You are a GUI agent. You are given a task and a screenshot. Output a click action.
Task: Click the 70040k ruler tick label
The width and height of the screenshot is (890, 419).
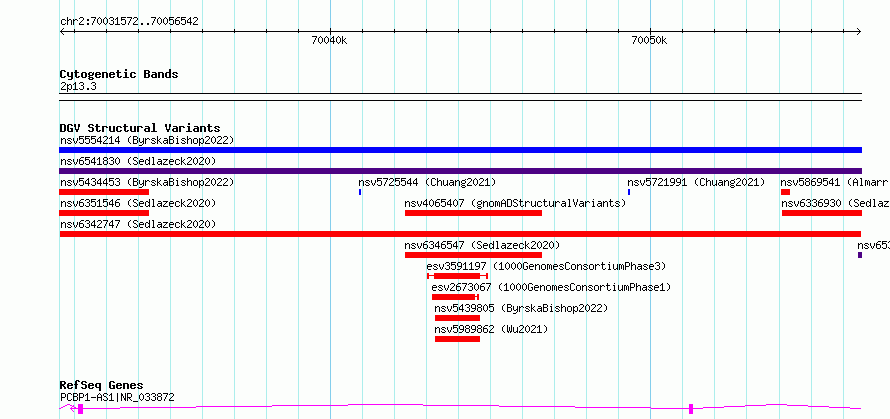click(329, 40)
